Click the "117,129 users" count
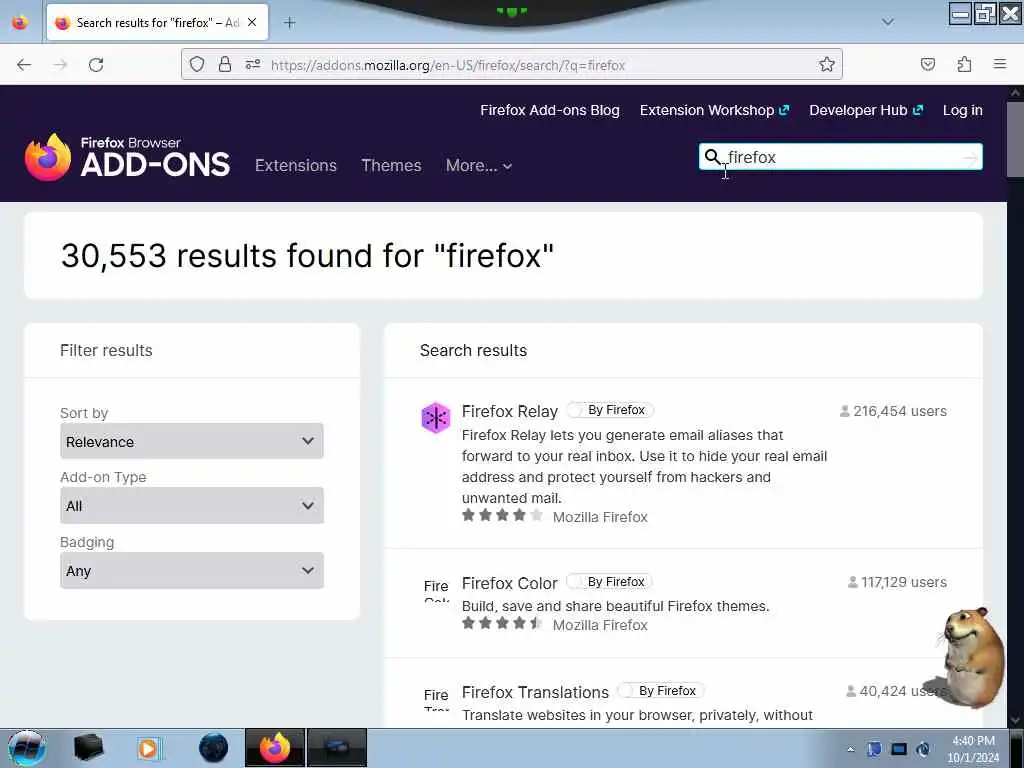This screenshot has height=768, width=1024. tap(897, 583)
